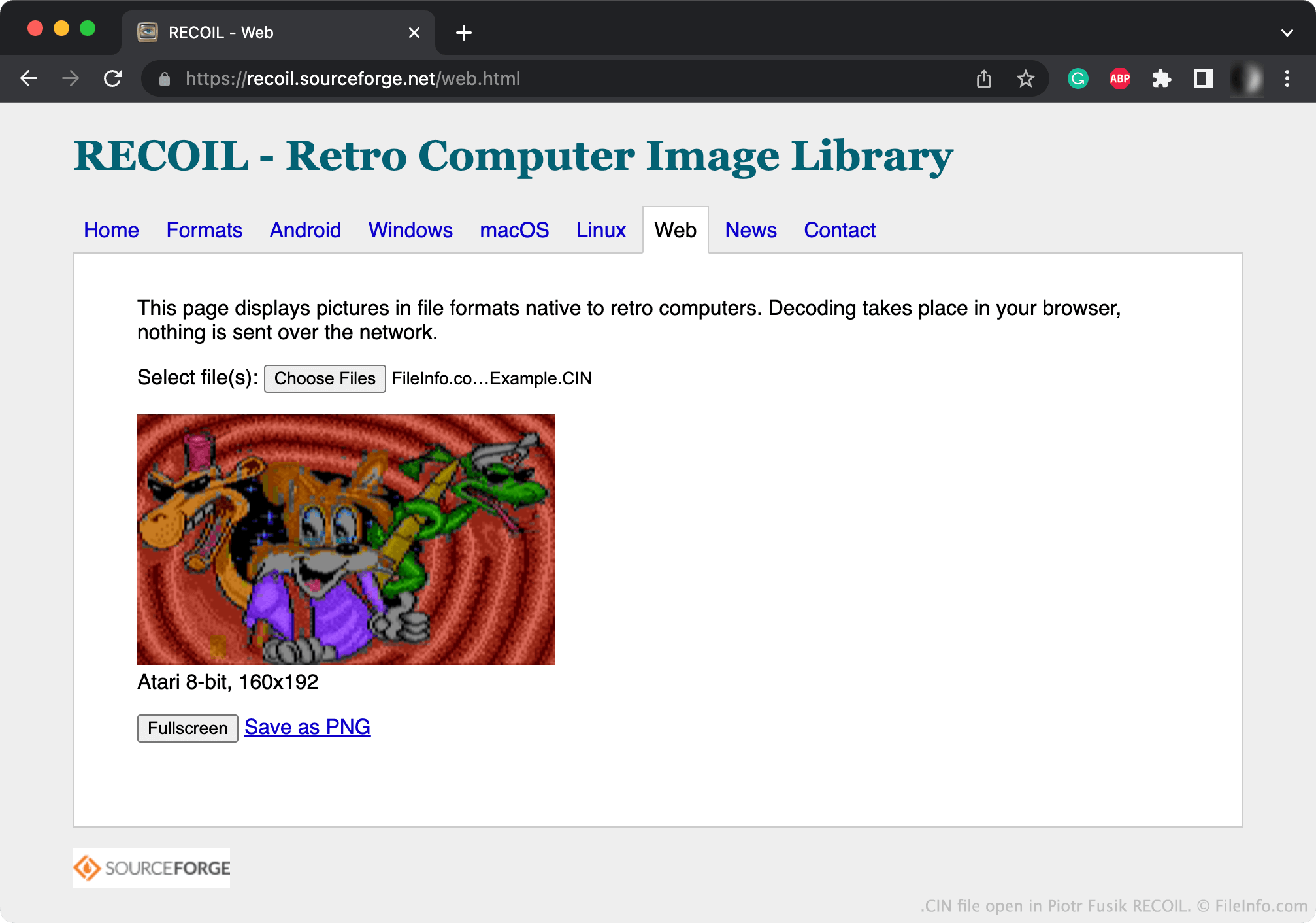This screenshot has height=923, width=1316.
Task: Expand the tab search chevron
Action: [1287, 33]
